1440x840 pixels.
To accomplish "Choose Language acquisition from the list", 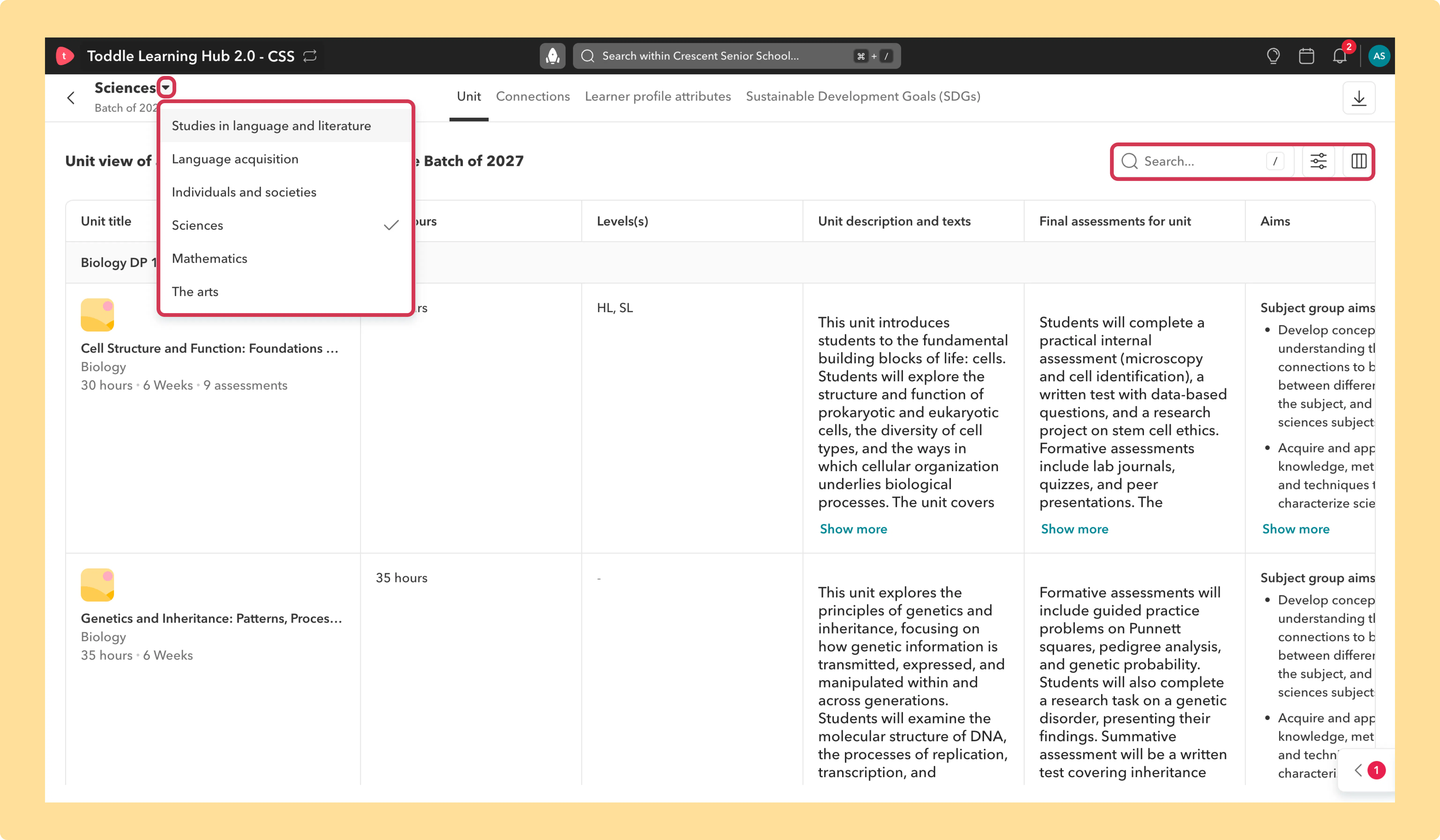I will coord(285,159).
